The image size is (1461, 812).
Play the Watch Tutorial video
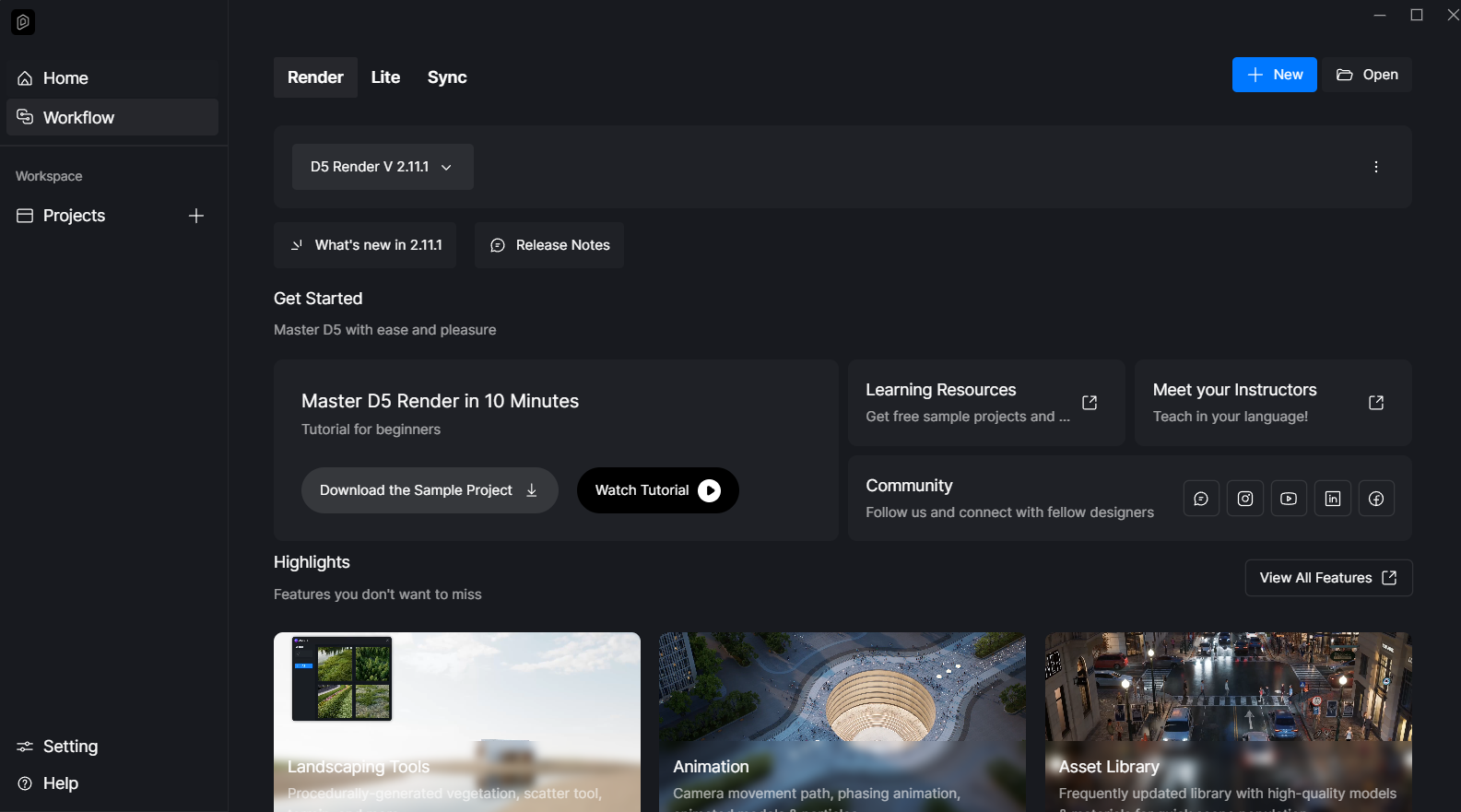(657, 490)
